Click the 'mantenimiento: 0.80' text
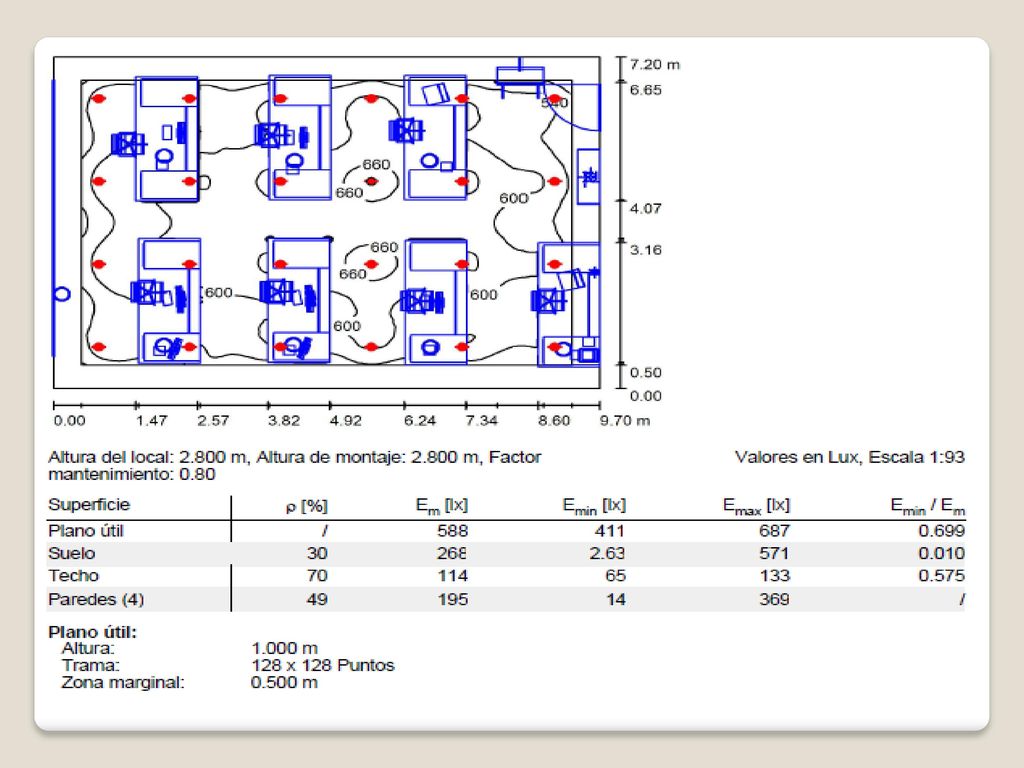The image size is (1024, 768). click(x=131, y=474)
